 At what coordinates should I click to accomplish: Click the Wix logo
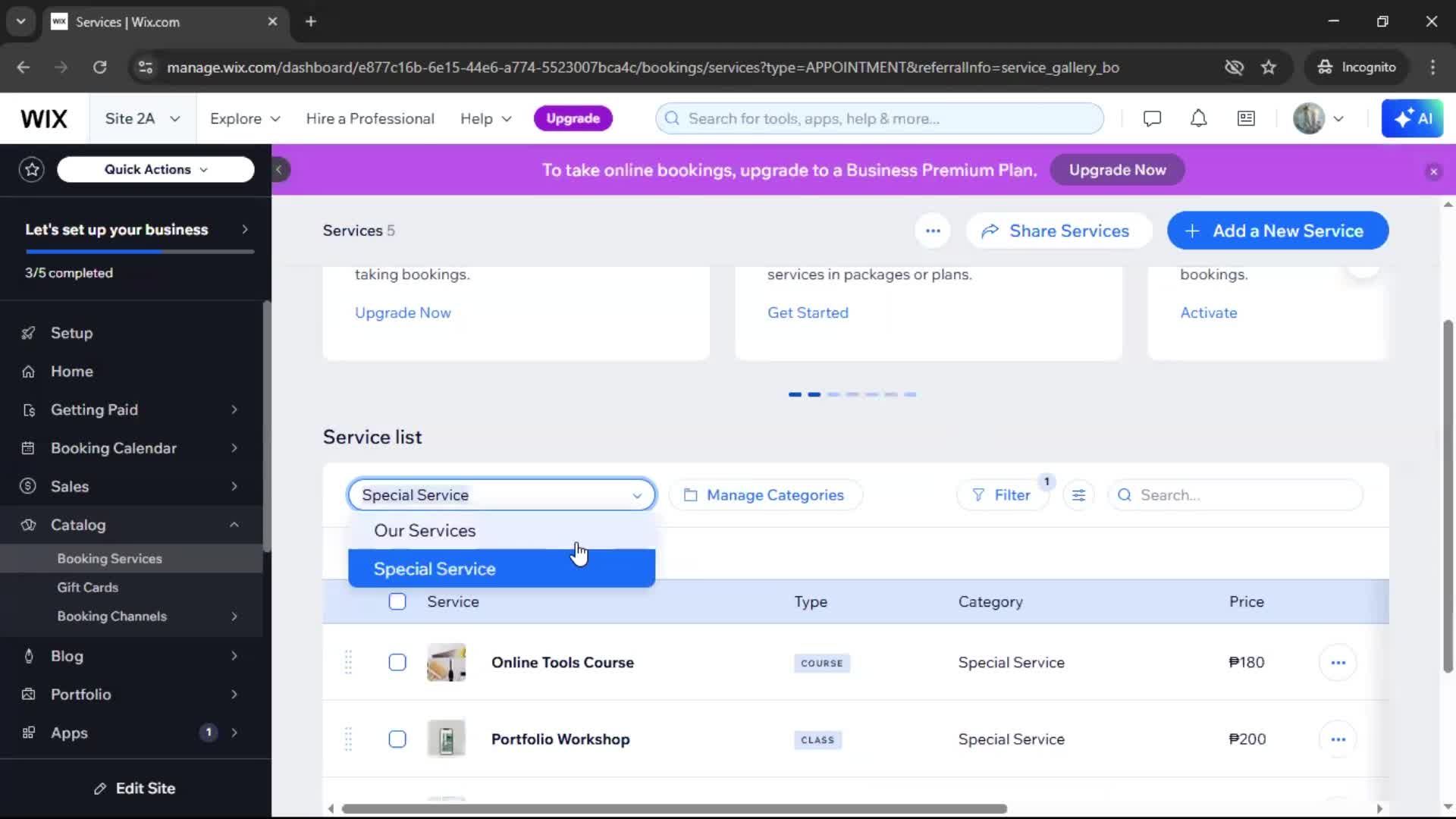[x=44, y=118]
